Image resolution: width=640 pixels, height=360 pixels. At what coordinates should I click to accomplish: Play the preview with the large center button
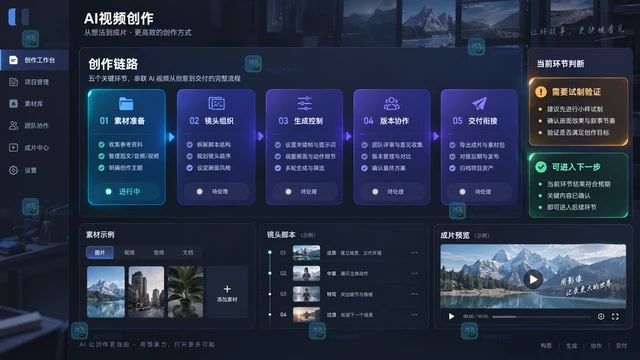click(533, 280)
